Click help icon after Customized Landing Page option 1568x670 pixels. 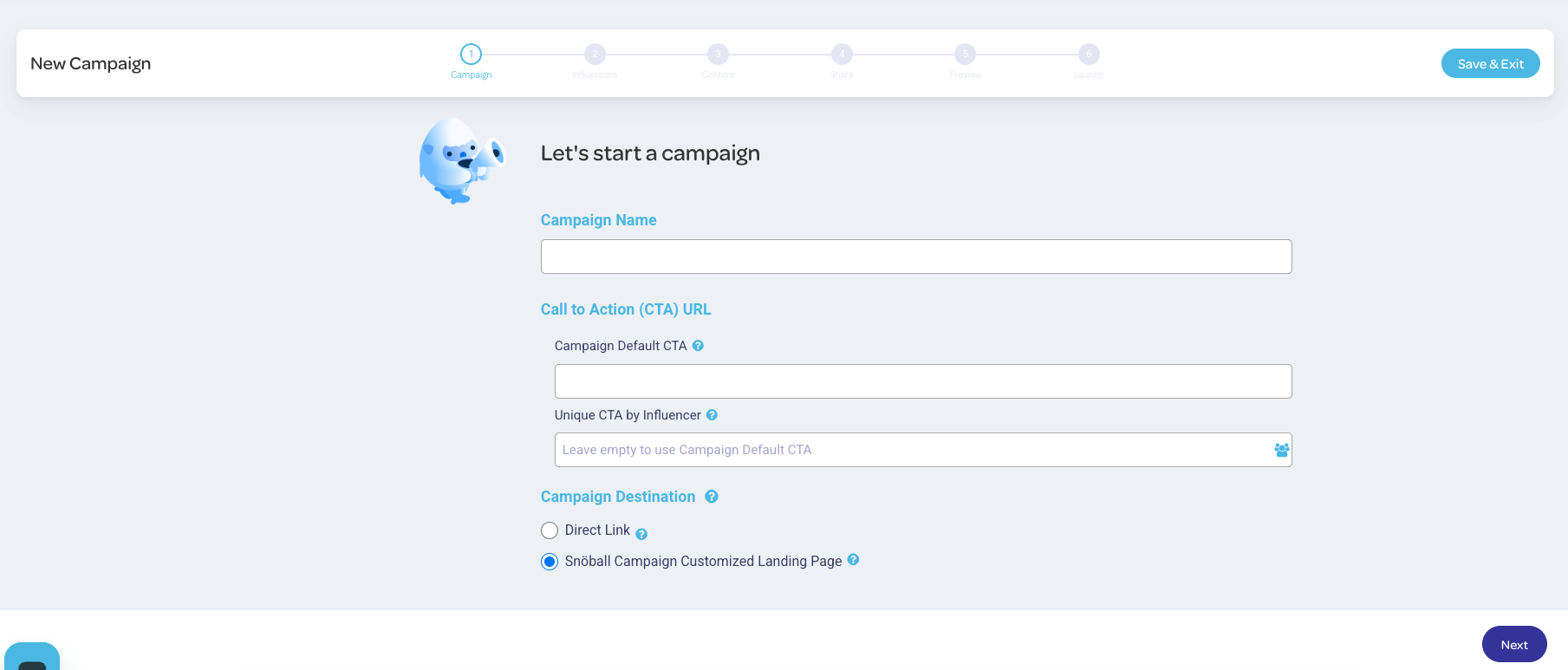pyautogui.click(x=853, y=560)
